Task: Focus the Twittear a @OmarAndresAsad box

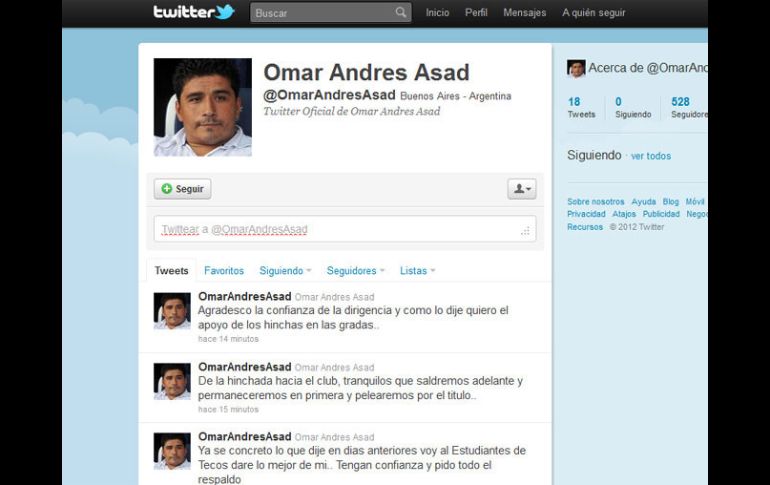Action: click(345, 229)
